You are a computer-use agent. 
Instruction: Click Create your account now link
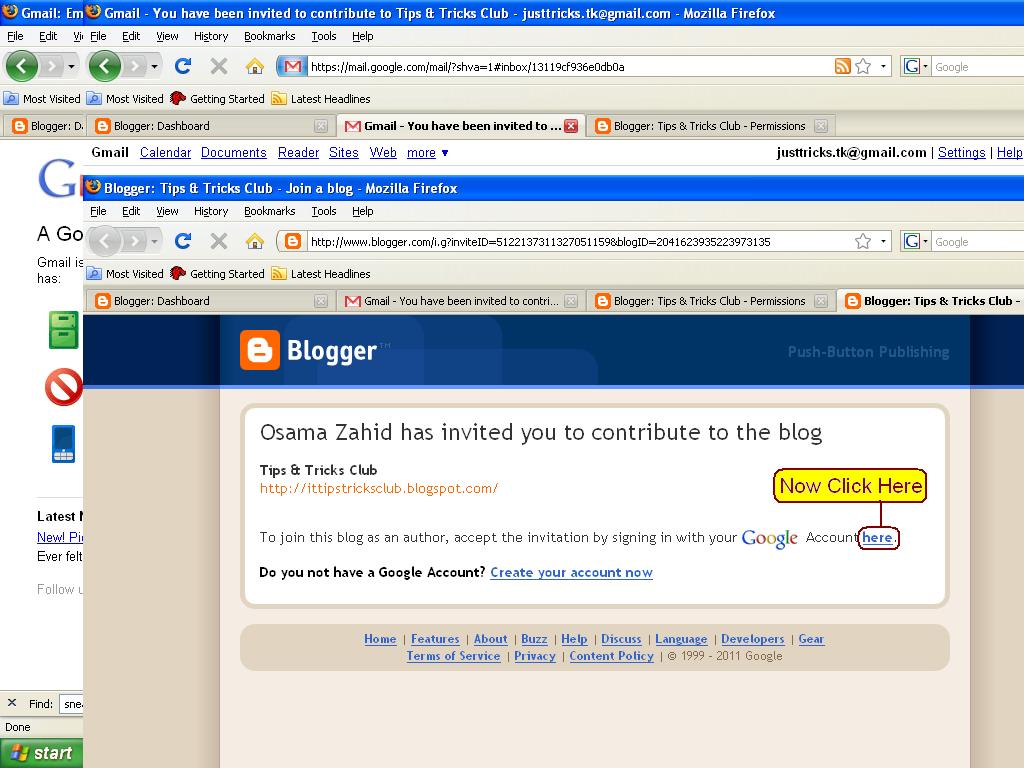point(571,572)
